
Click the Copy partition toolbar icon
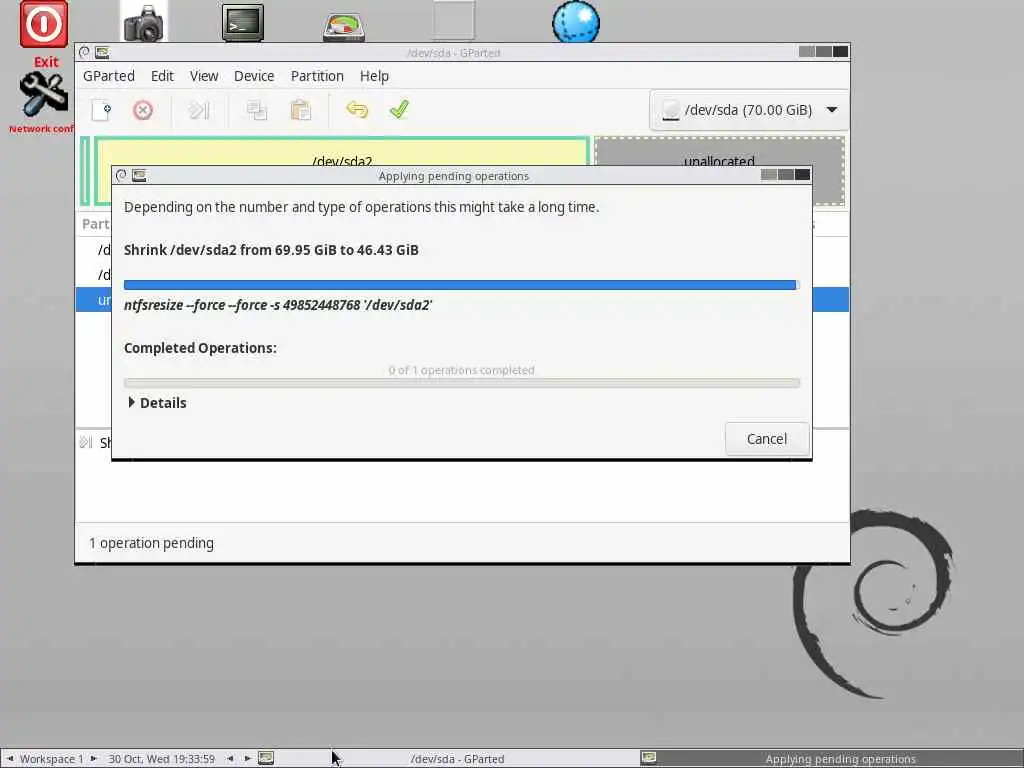(x=256, y=110)
